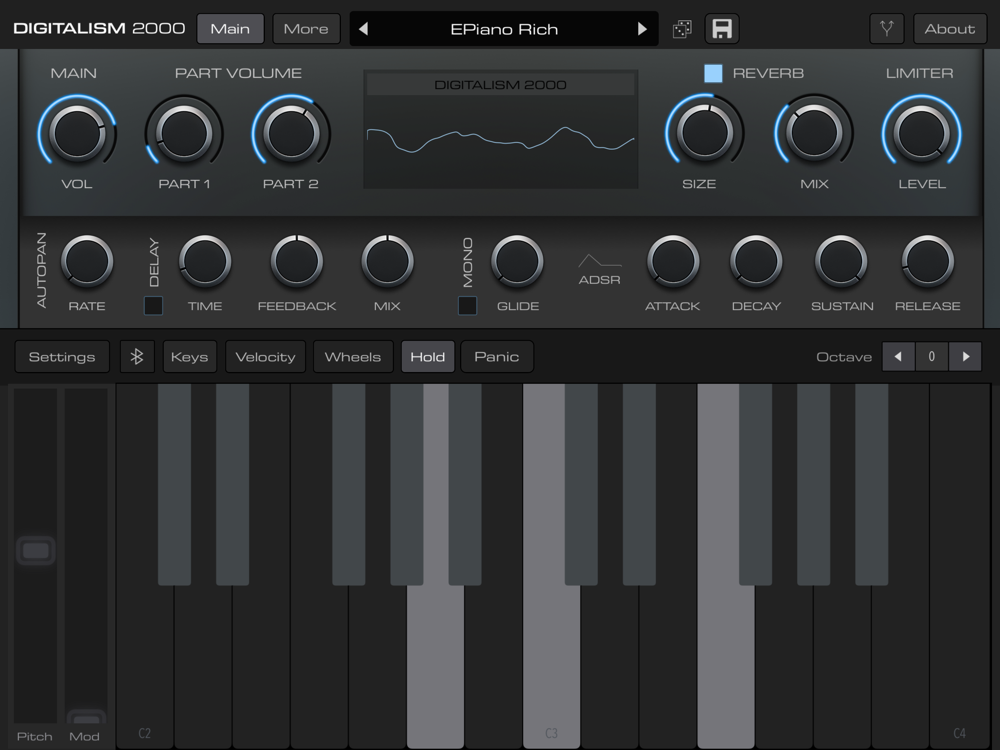Open the Velocity options

coord(265,357)
